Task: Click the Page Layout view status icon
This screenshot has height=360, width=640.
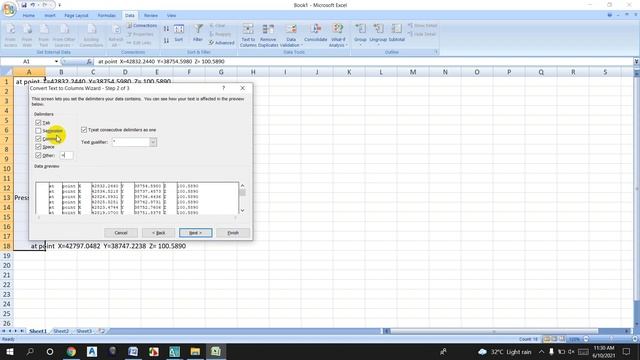Action: coord(554,339)
